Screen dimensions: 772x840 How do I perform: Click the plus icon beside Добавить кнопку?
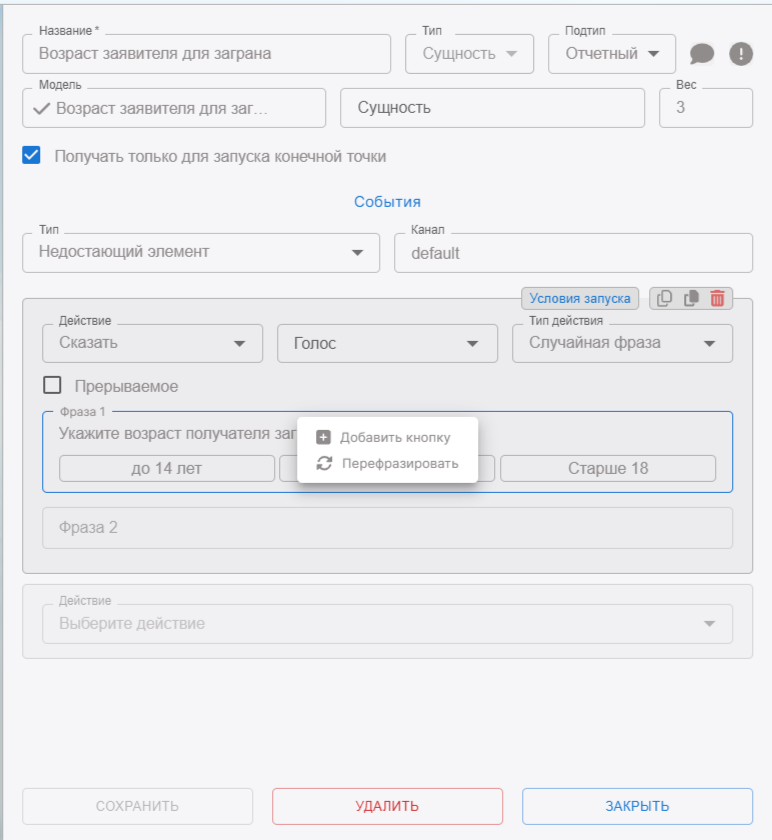323,437
